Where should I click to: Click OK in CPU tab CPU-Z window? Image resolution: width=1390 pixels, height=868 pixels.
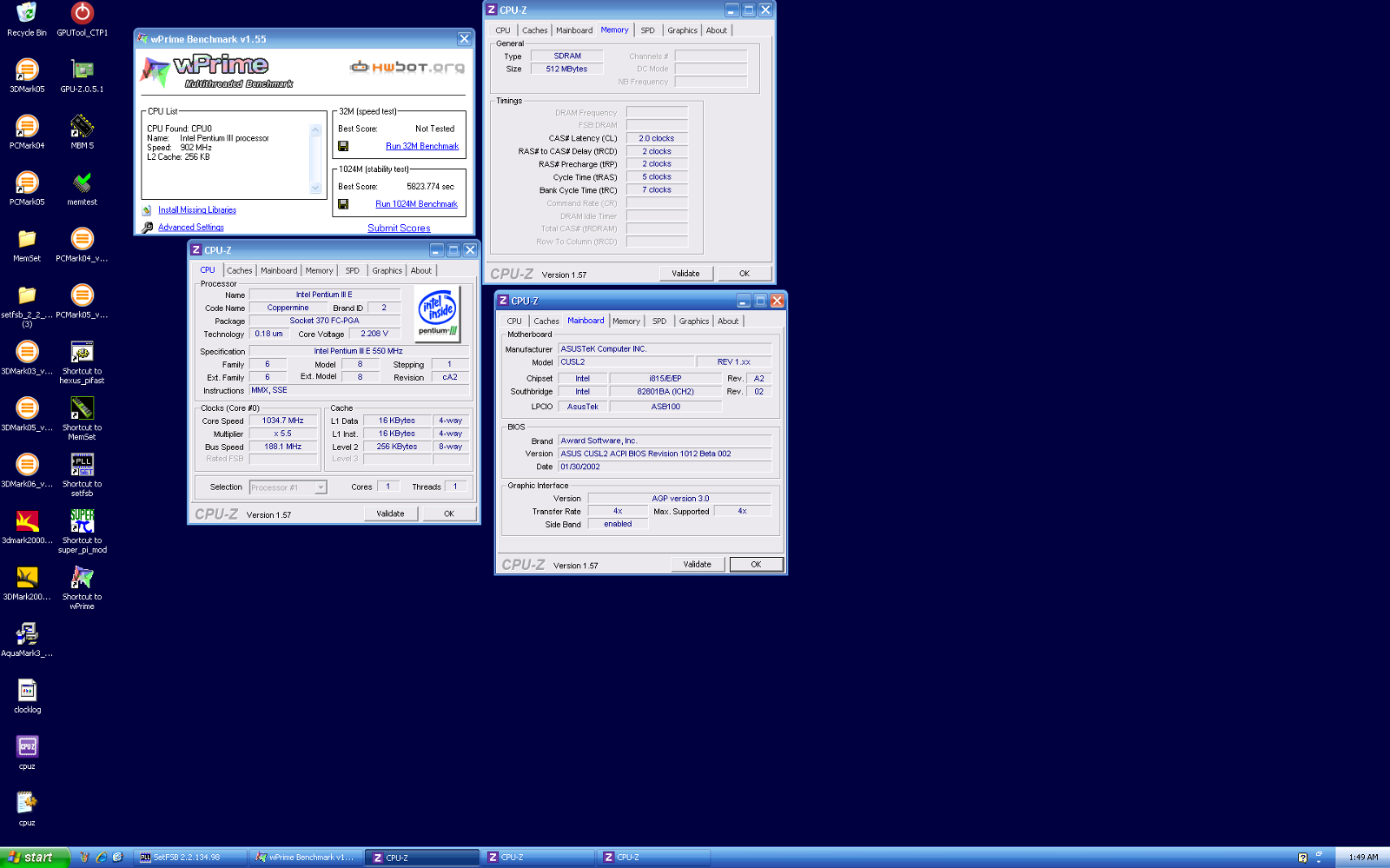click(x=449, y=514)
